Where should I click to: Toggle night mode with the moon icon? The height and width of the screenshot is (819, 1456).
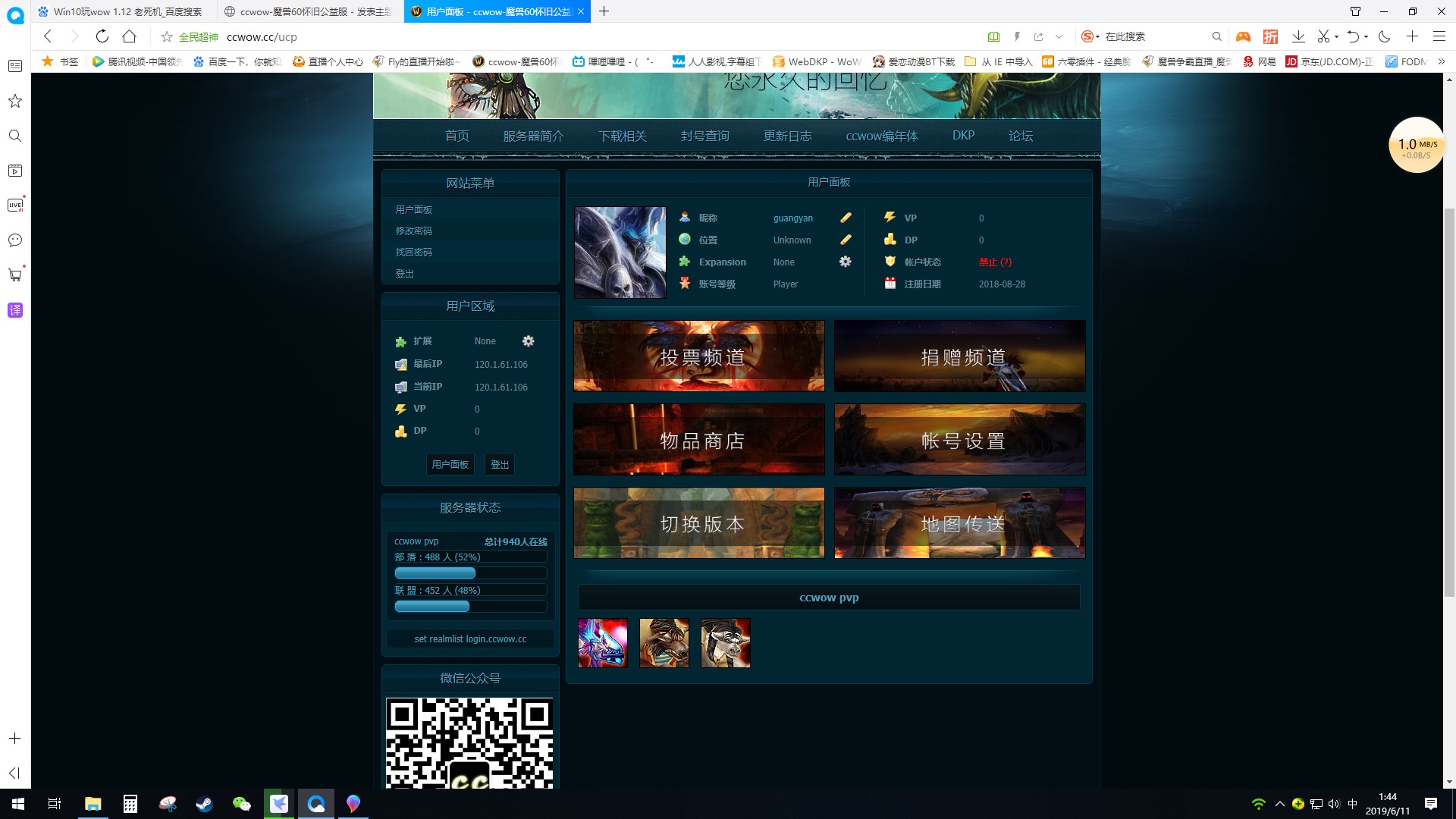coord(1385,36)
